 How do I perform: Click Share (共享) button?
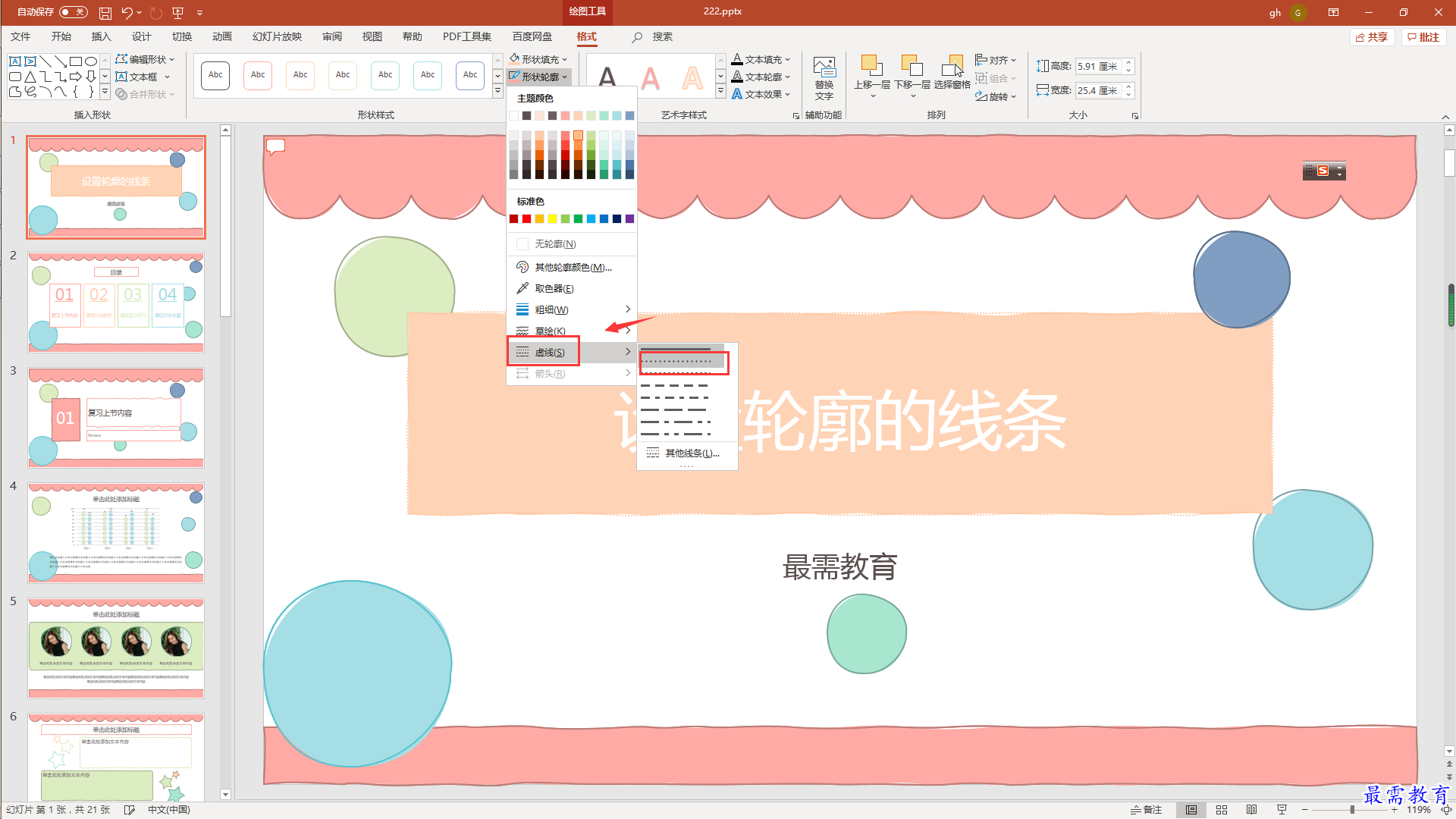point(1372,37)
